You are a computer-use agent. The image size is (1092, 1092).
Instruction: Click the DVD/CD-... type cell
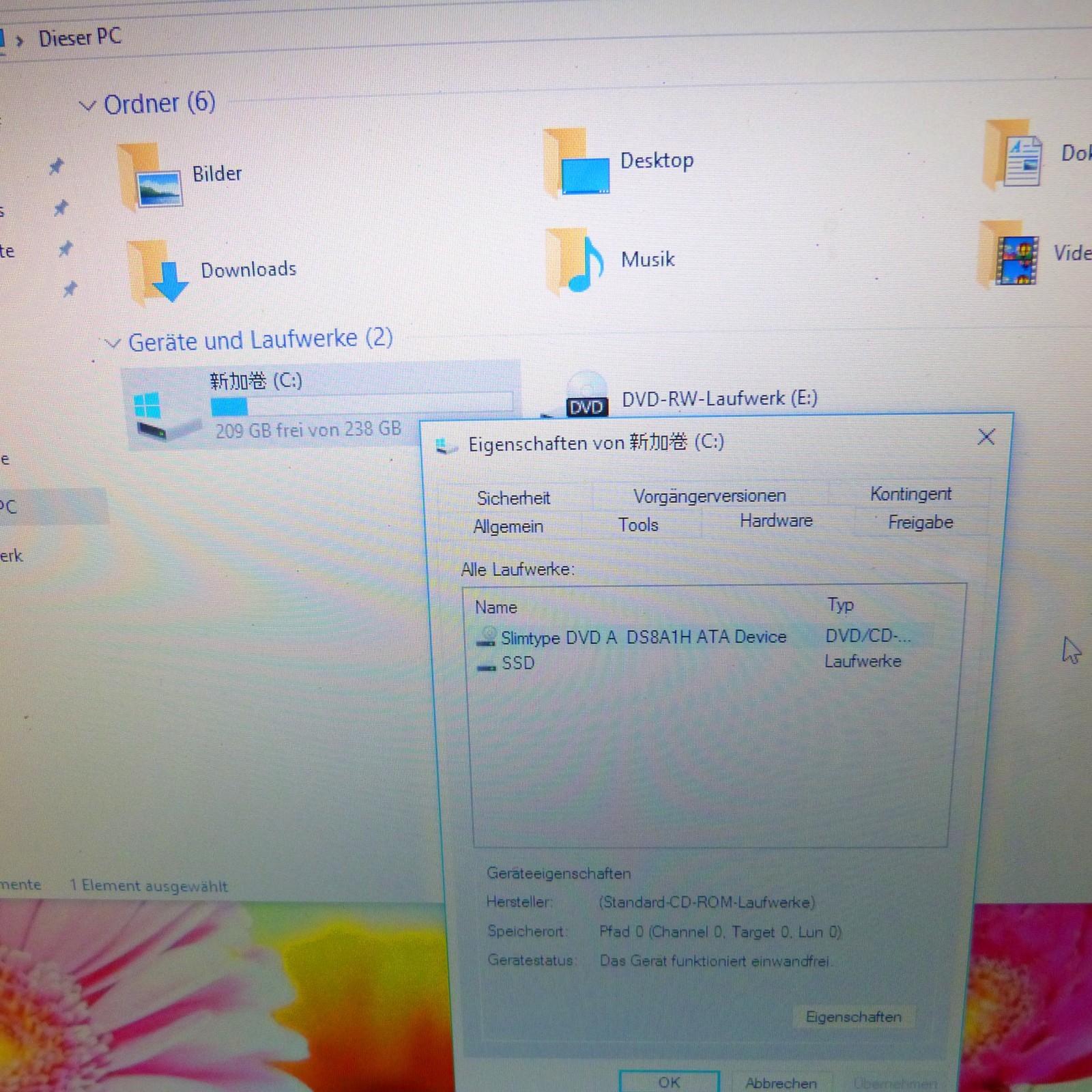867,636
